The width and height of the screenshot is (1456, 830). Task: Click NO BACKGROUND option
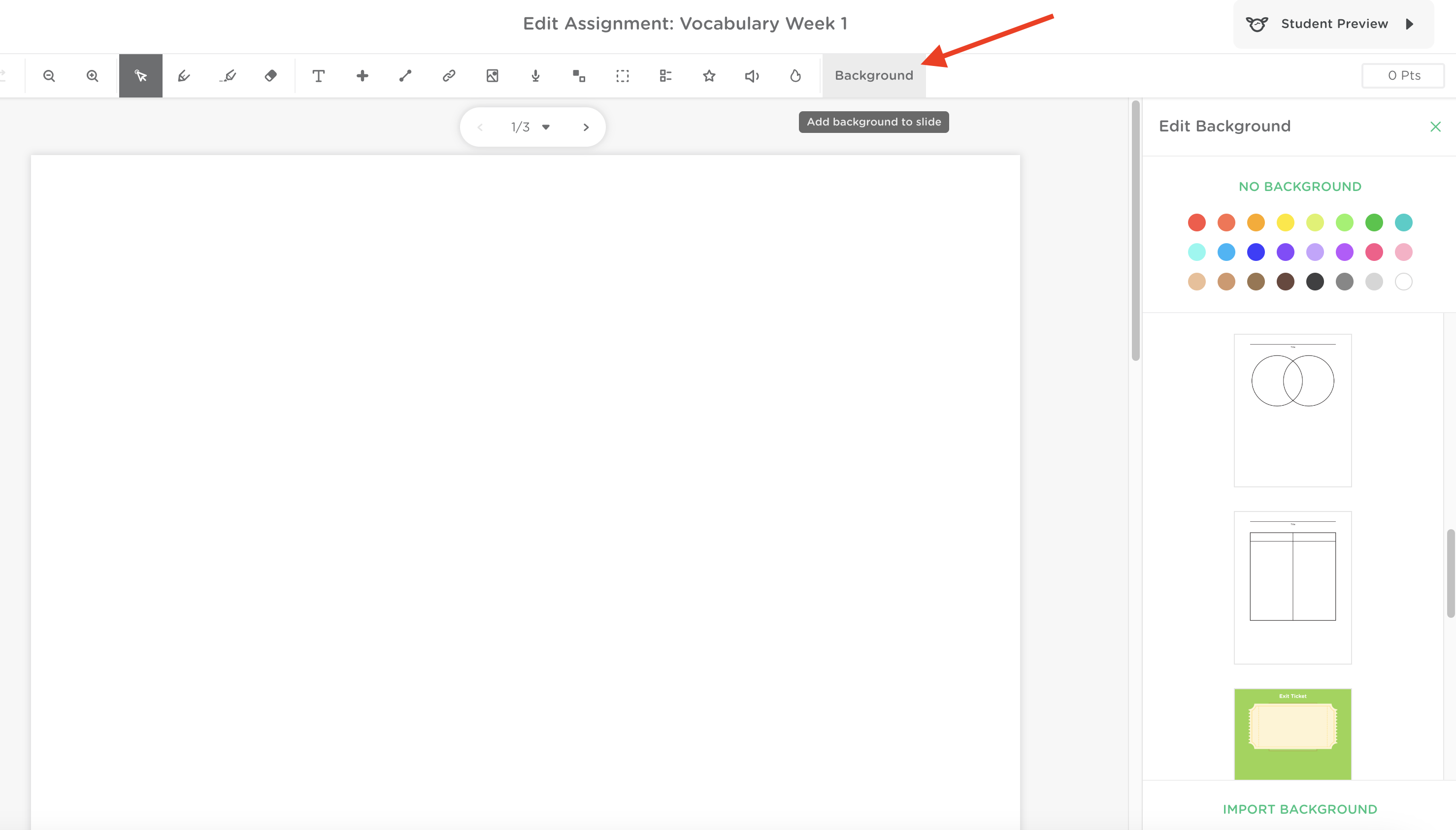1300,187
